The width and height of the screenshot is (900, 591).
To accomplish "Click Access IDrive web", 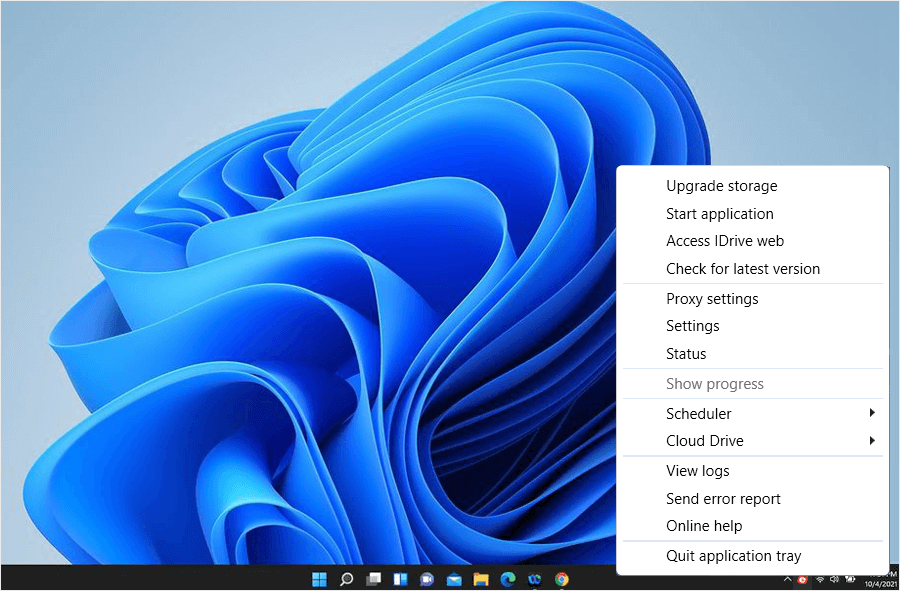I will coord(724,241).
